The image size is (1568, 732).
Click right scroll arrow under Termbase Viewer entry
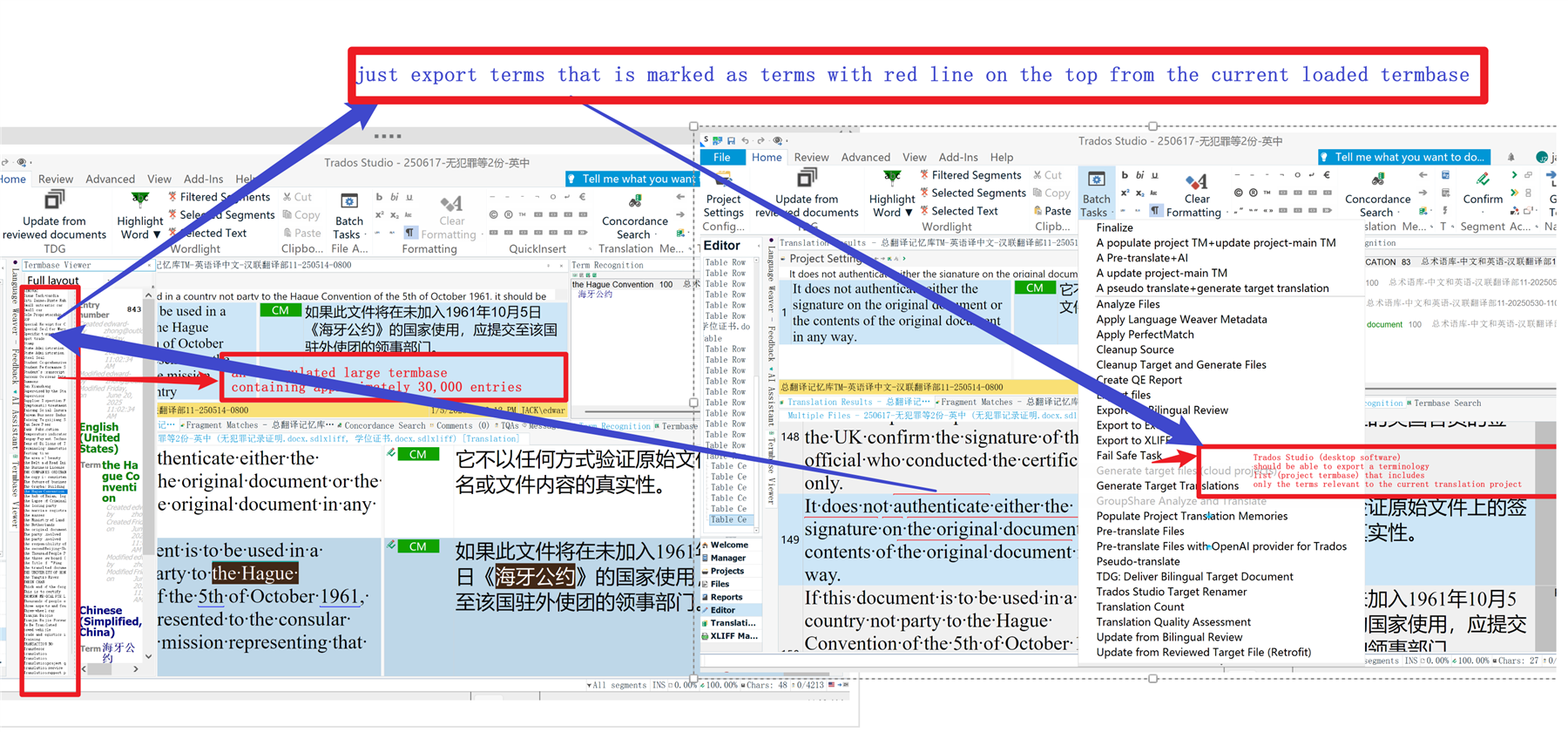tap(135, 669)
